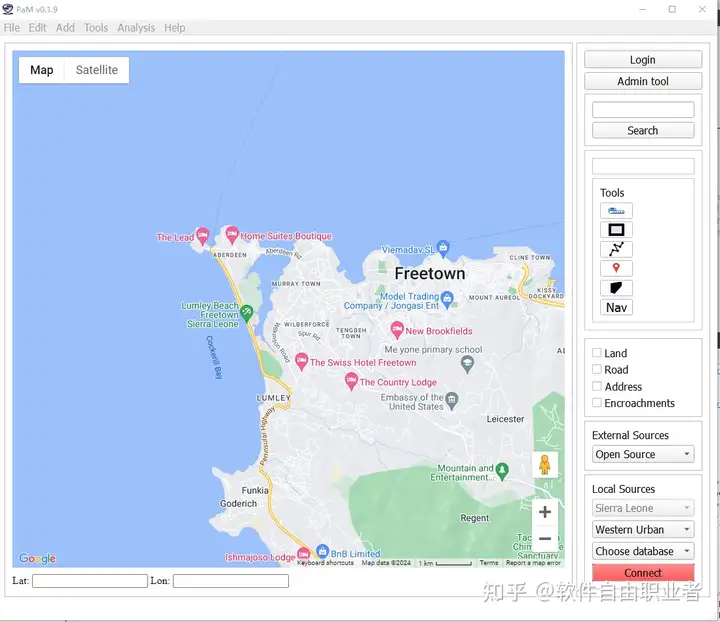Click BnB Limited shop marker
The image size is (720, 622).
[x=322, y=551]
